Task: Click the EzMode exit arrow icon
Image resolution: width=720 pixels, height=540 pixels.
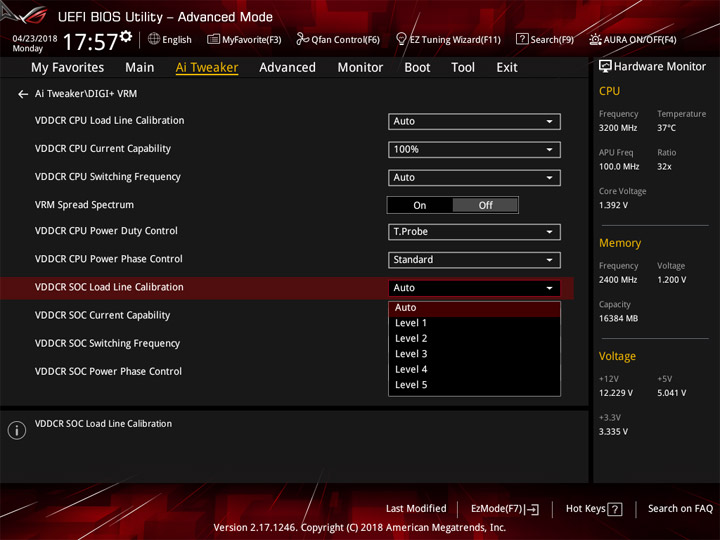Action: [x=533, y=509]
